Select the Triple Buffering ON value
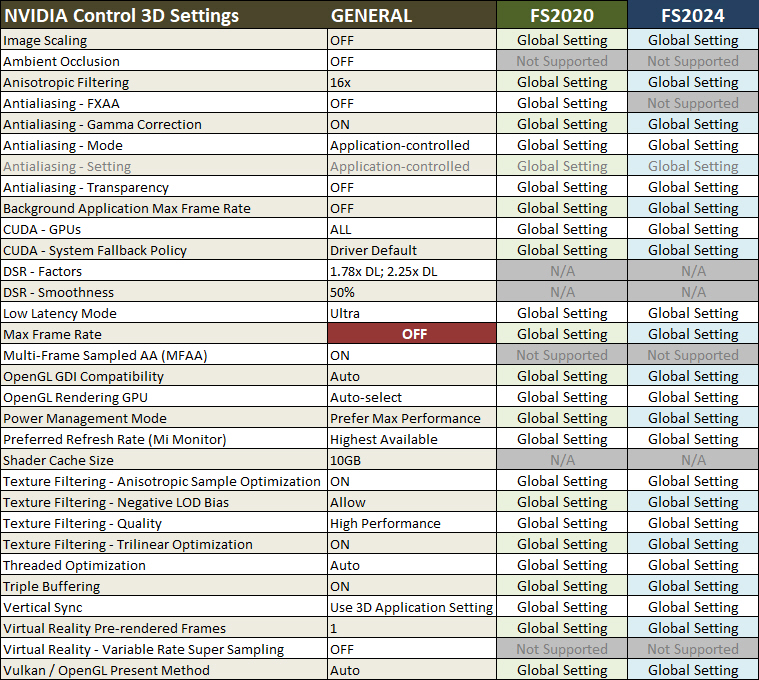 pos(340,586)
